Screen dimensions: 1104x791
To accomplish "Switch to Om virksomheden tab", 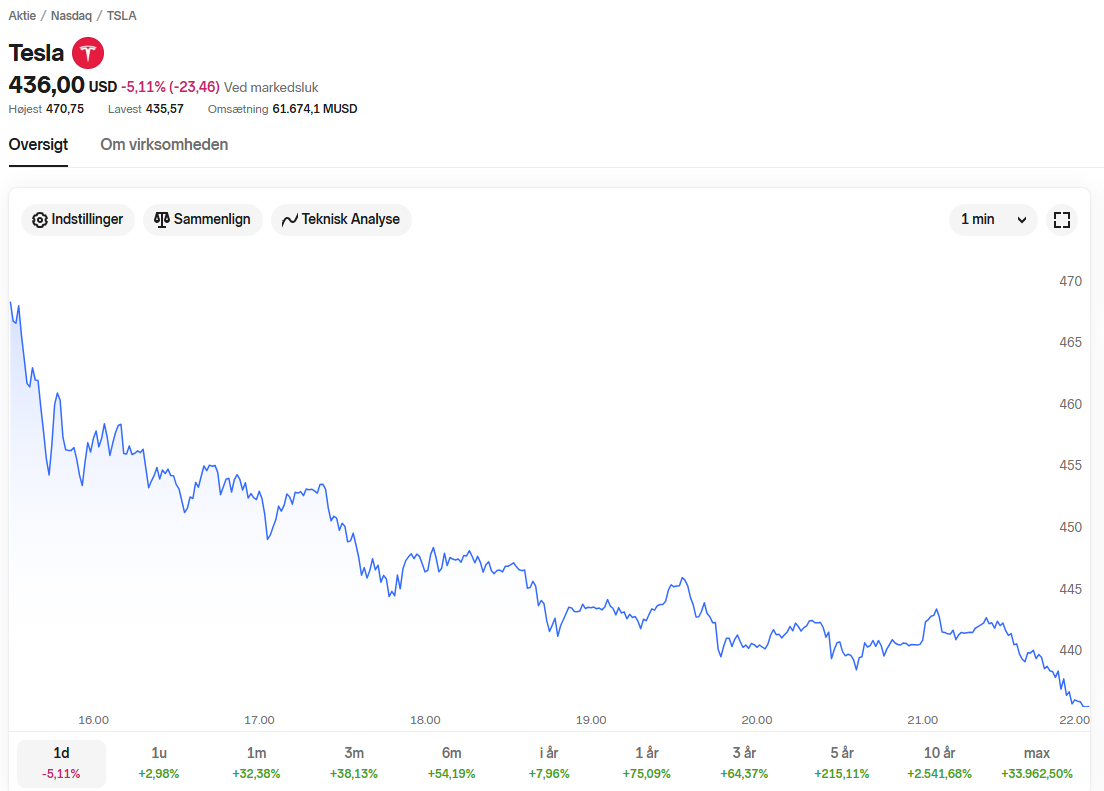I will (x=164, y=144).
